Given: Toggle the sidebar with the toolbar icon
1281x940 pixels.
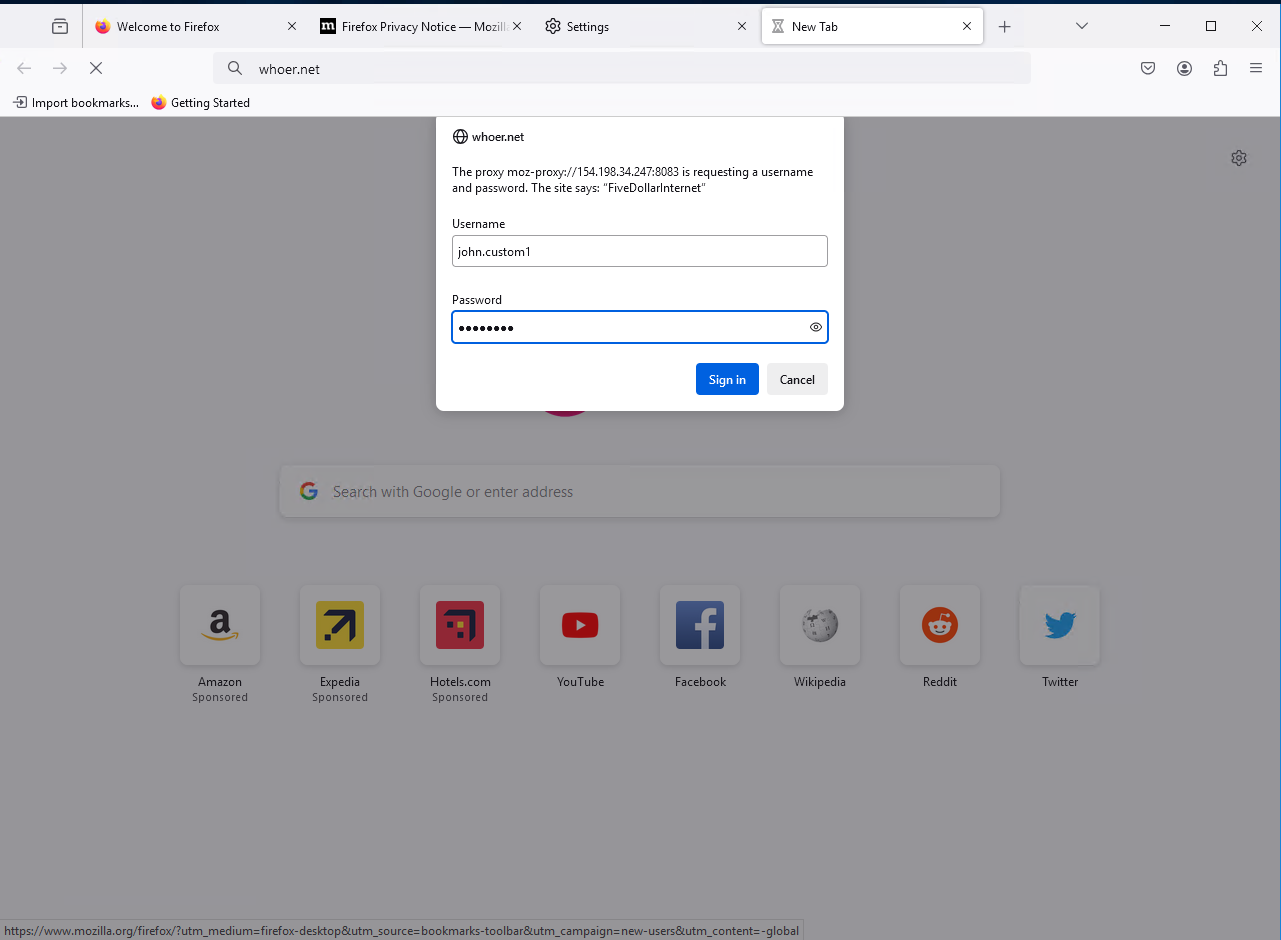Looking at the screenshot, I should [x=59, y=26].
